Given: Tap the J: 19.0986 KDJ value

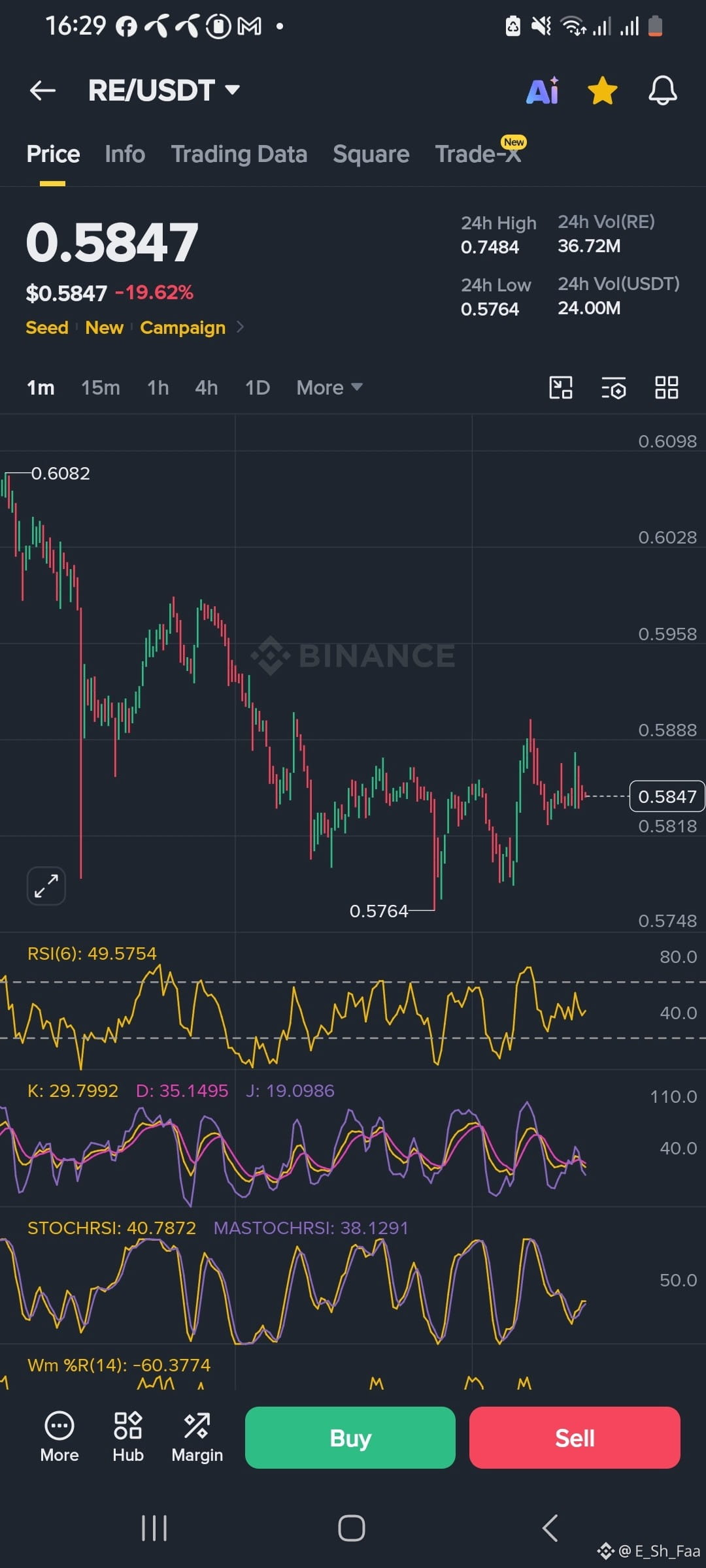Looking at the screenshot, I should tap(290, 1091).
